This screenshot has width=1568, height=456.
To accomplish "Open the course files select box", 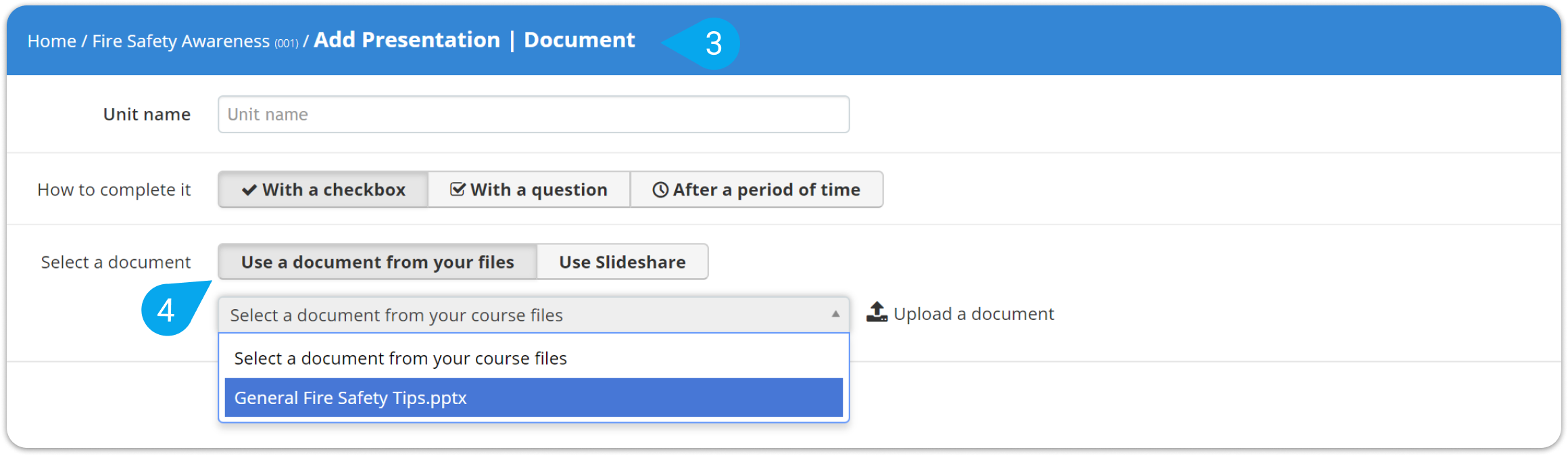I will coord(533,315).
